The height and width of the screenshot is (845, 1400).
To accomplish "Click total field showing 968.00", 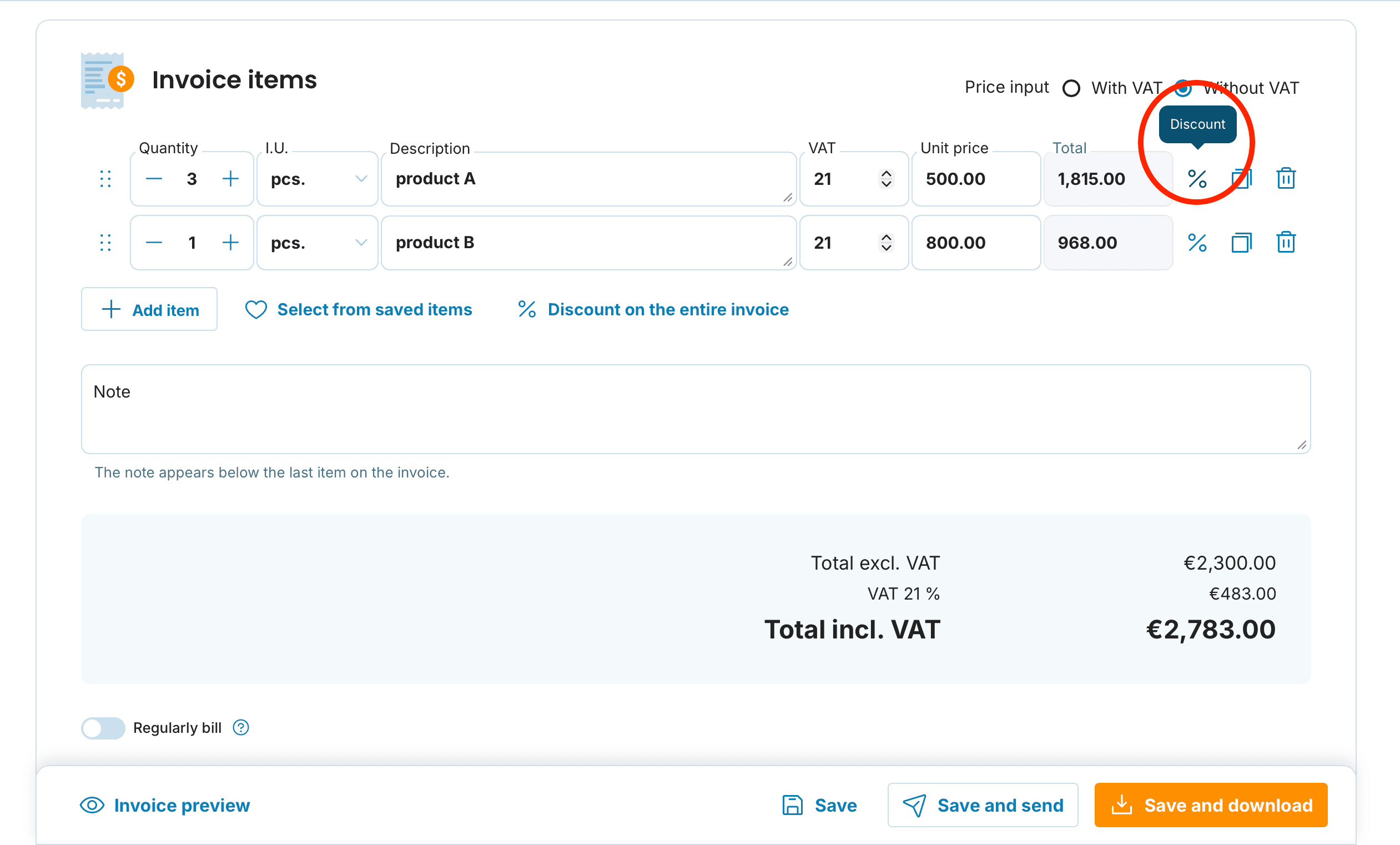I will coord(1108,243).
